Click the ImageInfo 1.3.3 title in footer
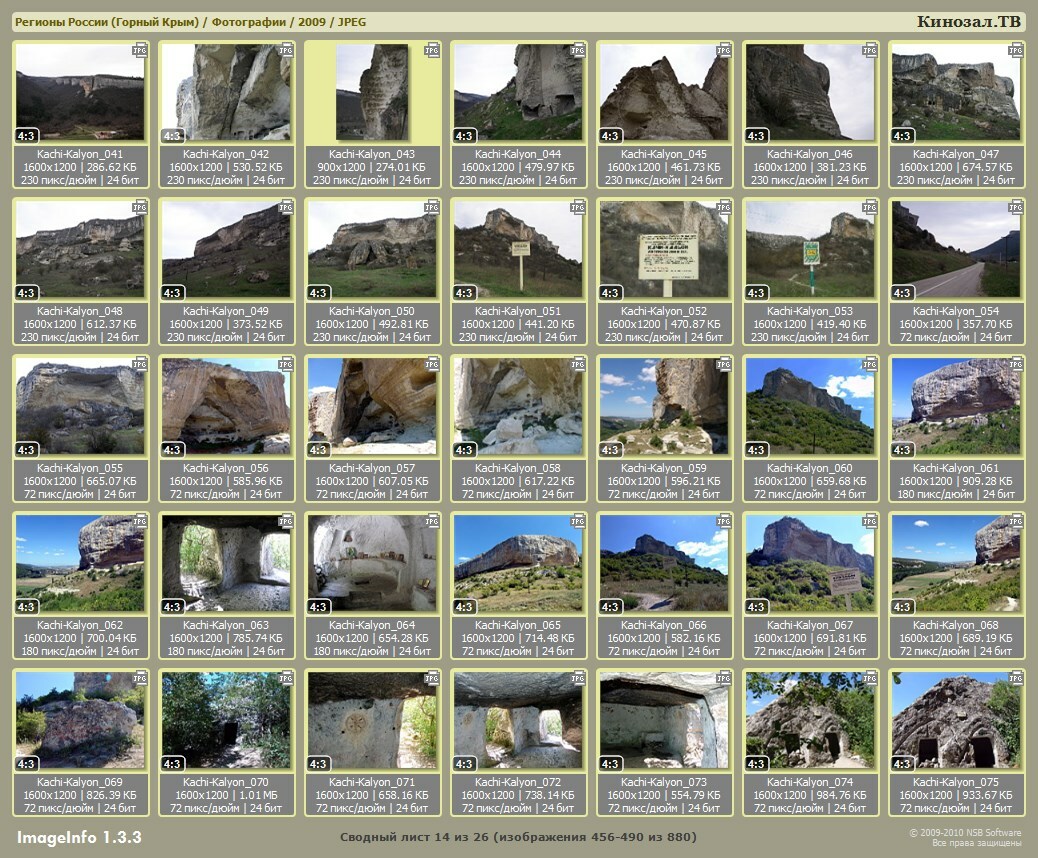 (79, 837)
